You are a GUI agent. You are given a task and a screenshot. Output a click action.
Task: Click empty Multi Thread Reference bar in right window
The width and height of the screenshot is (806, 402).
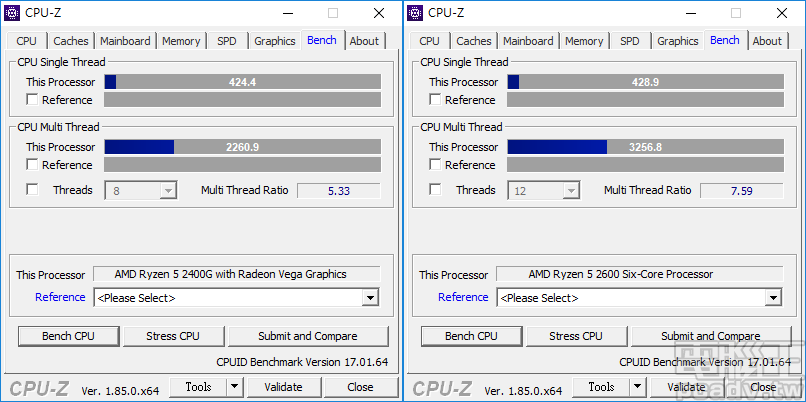(x=646, y=165)
